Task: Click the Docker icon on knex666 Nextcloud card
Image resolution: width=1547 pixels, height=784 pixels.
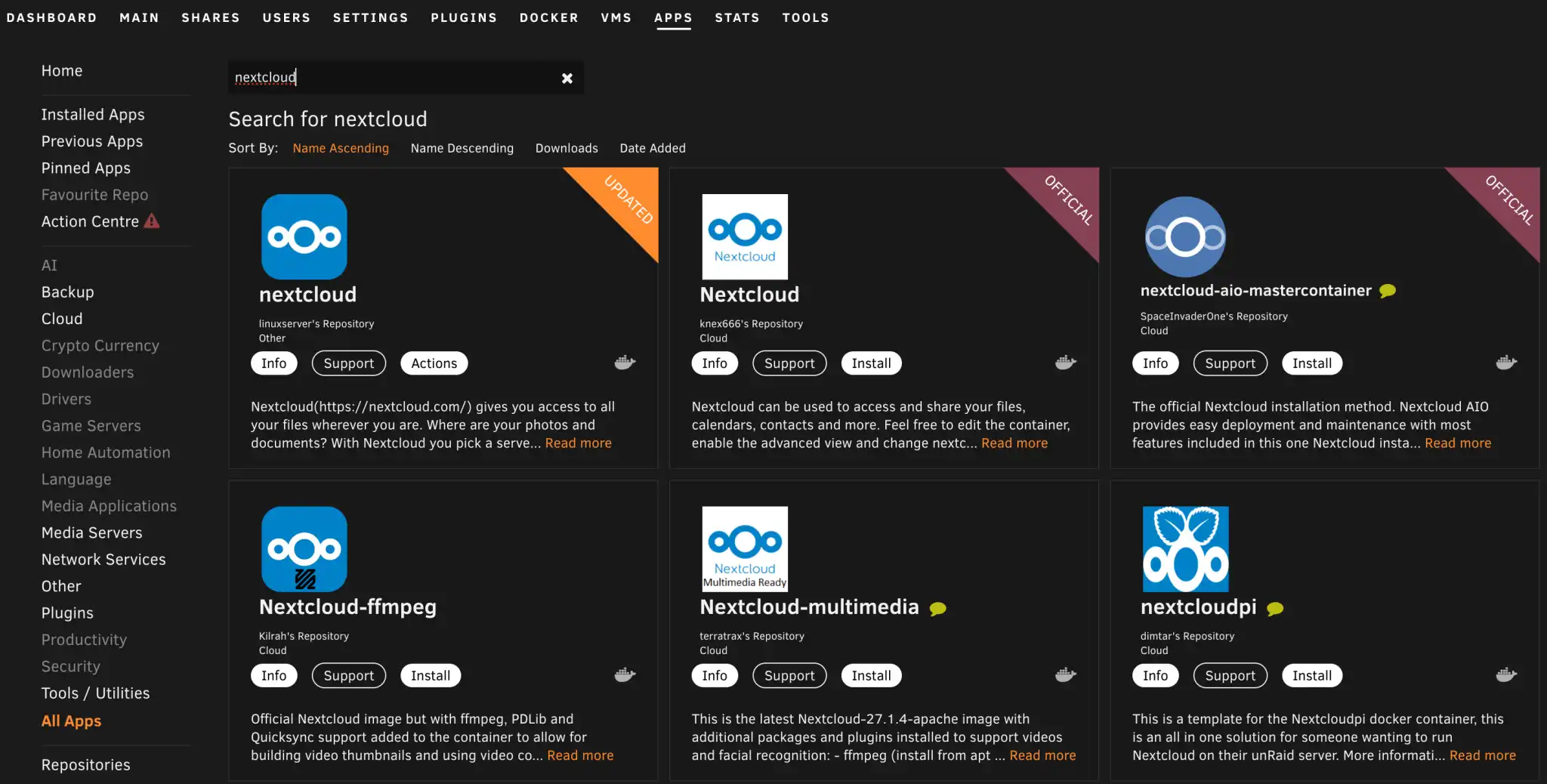Action: pos(1065,363)
